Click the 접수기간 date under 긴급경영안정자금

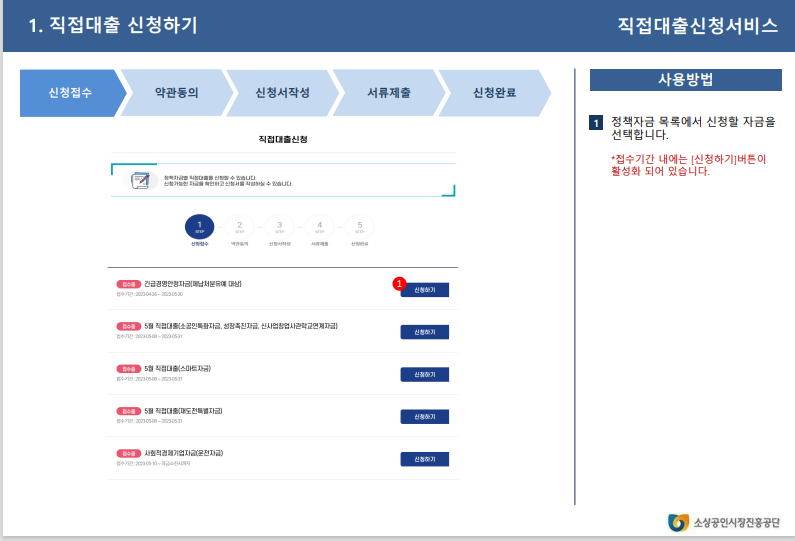[150, 294]
